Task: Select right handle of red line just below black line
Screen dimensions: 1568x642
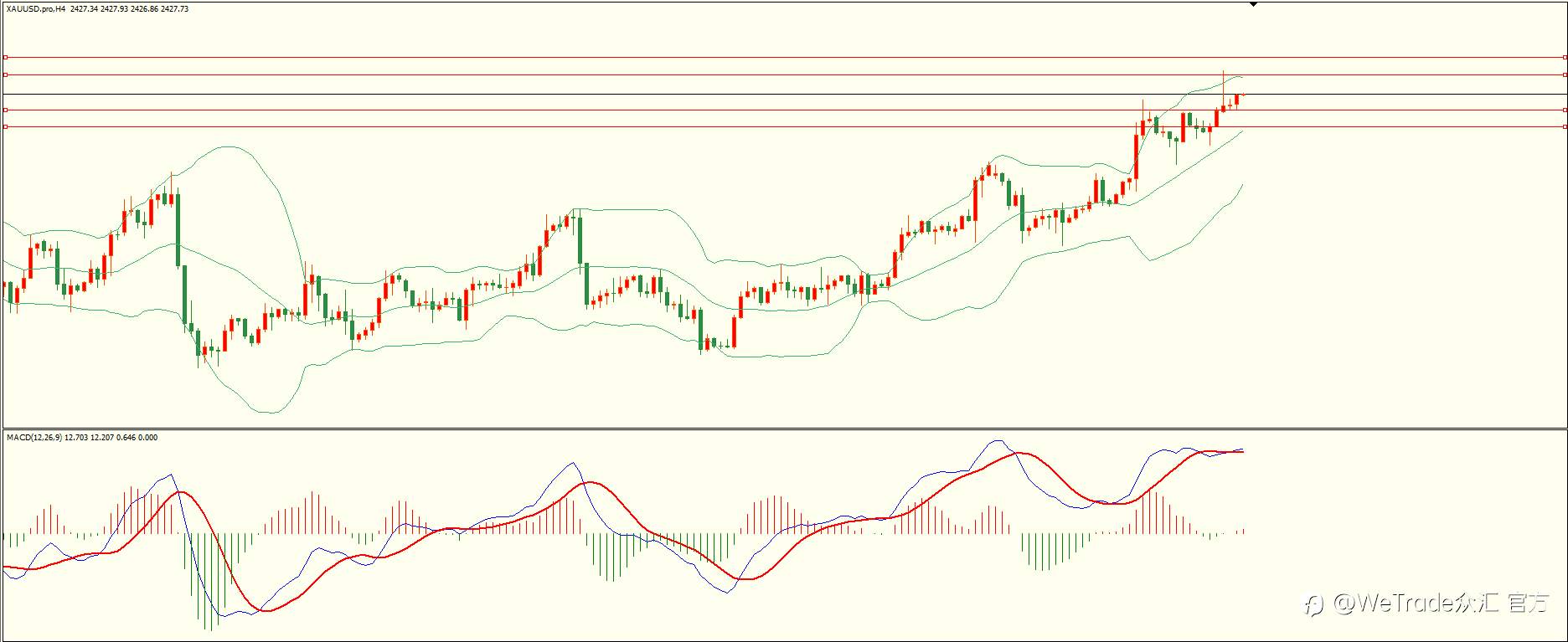Action: coord(1565,110)
